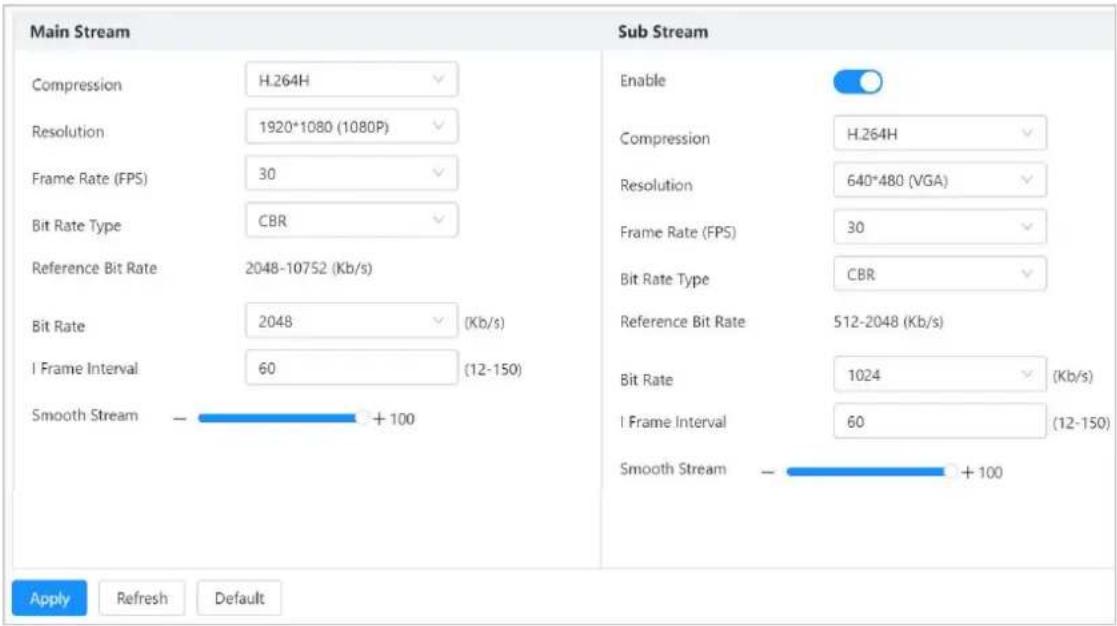
Task: Open Sub Stream Frame Rate dropdown
Action: point(940,227)
